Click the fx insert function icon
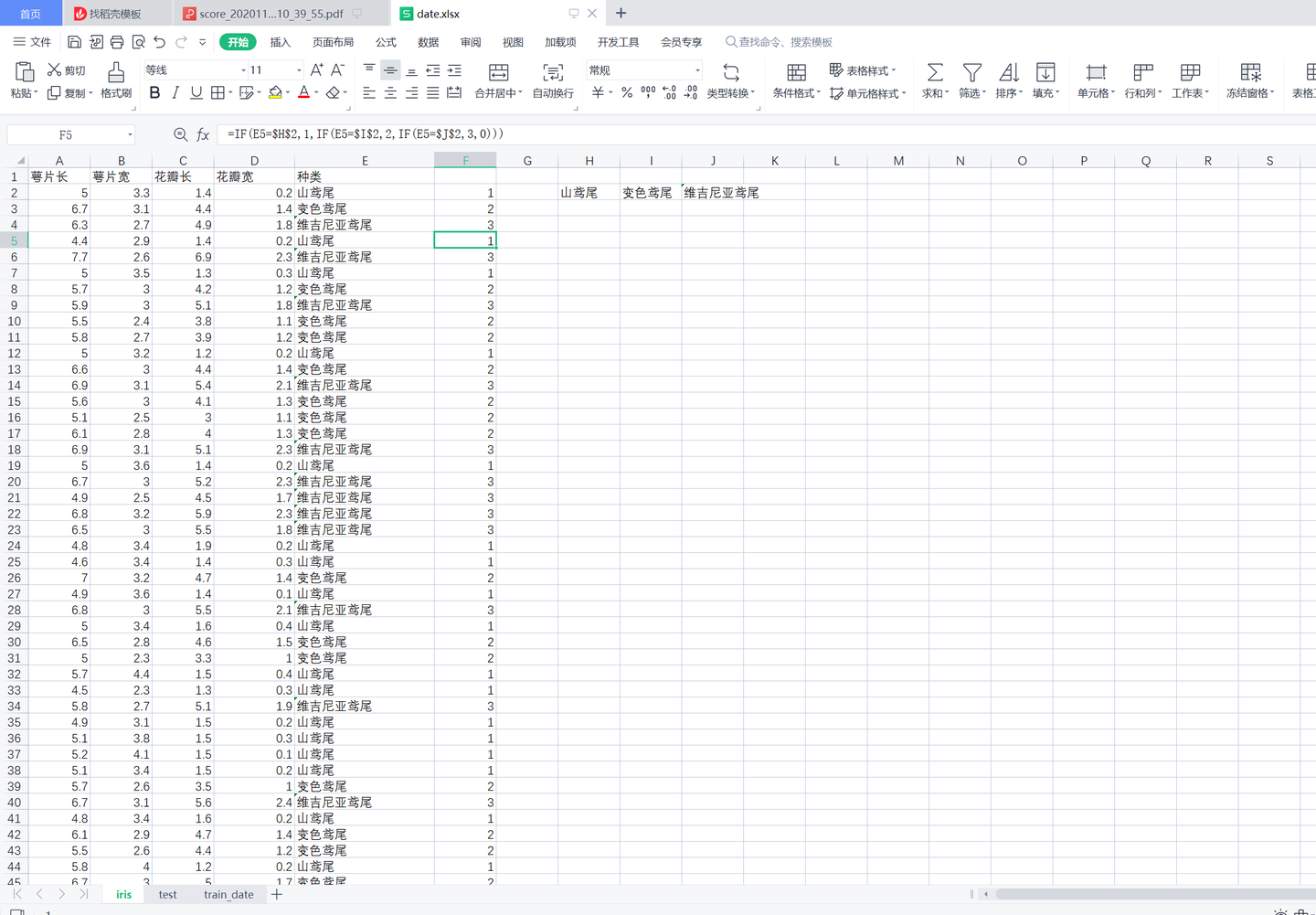The image size is (1316, 915). (x=203, y=135)
